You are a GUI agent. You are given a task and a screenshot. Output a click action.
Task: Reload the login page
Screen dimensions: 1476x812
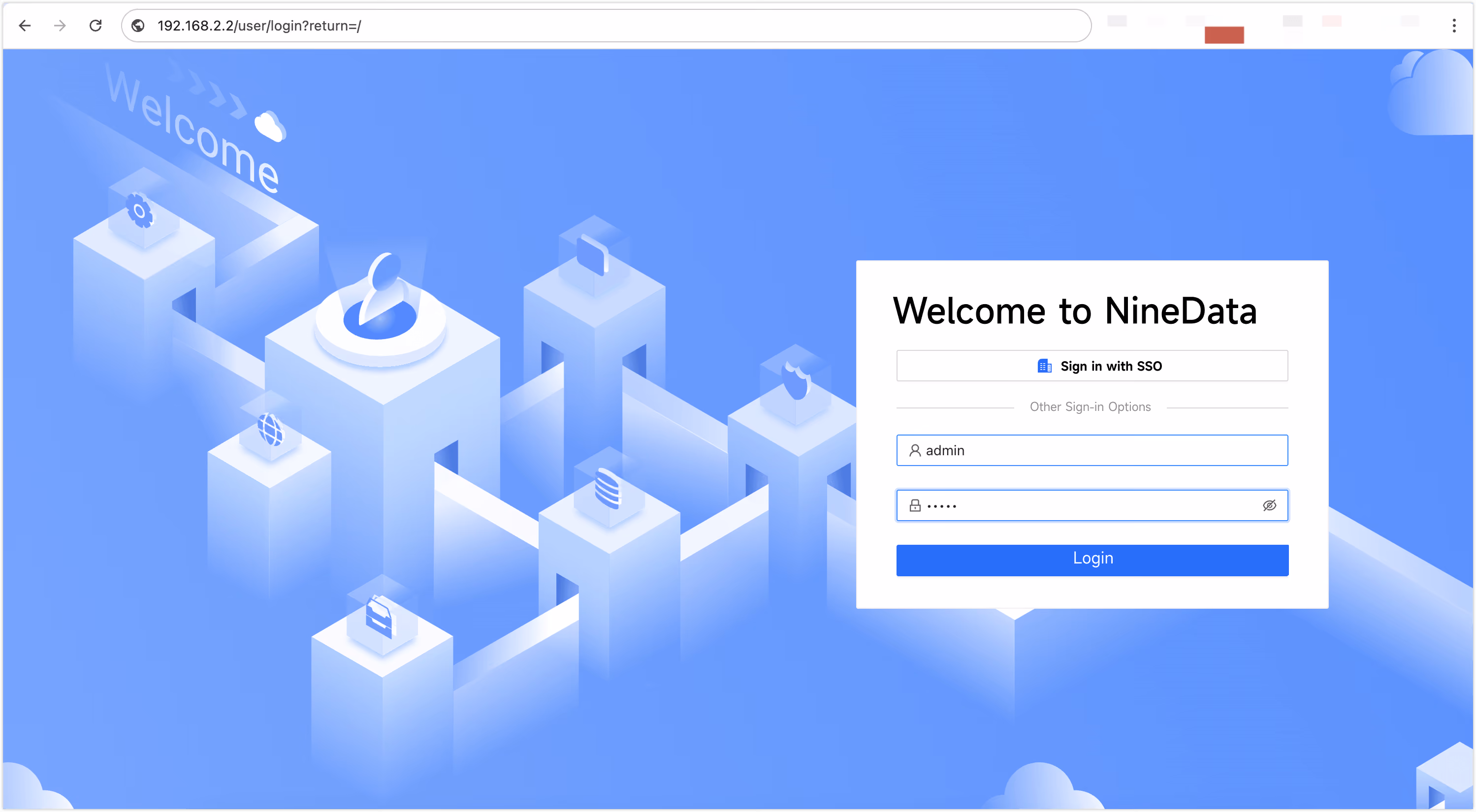point(96,26)
